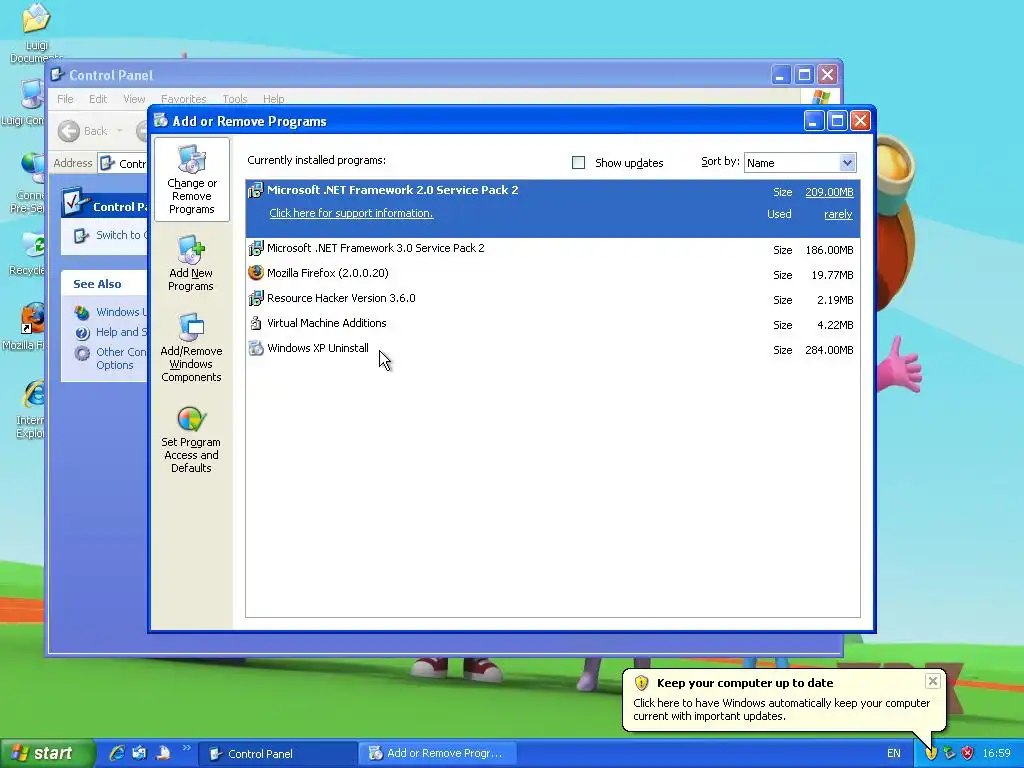Image resolution: width=1024 pixels, height=768 pixels.
Task: Switch to Control Panel taskbar button
Action: (278, 754)
